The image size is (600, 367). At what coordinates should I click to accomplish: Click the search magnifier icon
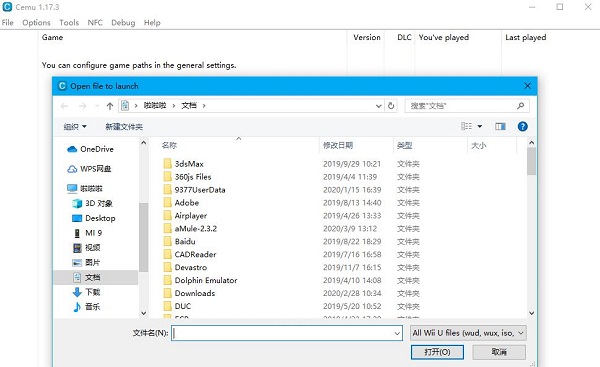point(520,106)
